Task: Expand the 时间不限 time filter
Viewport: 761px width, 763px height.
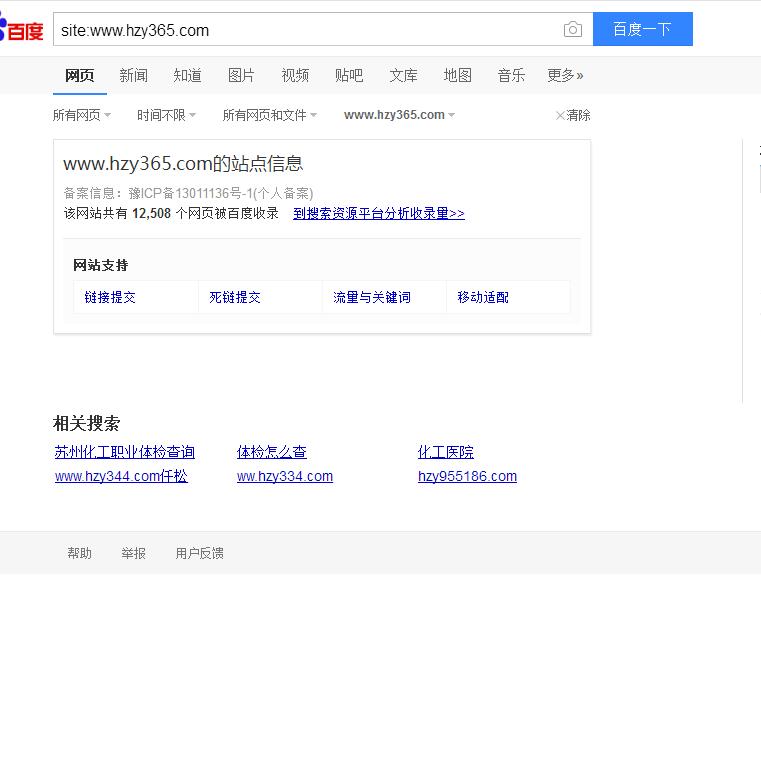Action: (166, 115)
